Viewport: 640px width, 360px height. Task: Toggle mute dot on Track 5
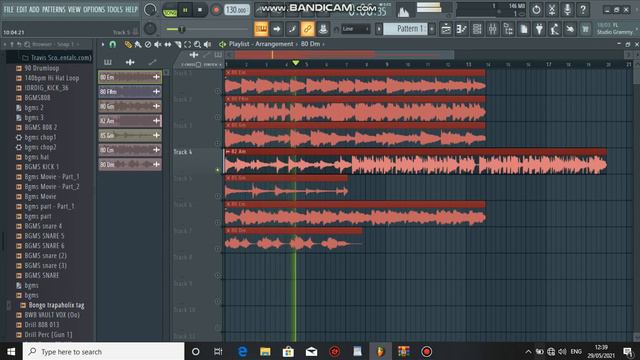218,196
